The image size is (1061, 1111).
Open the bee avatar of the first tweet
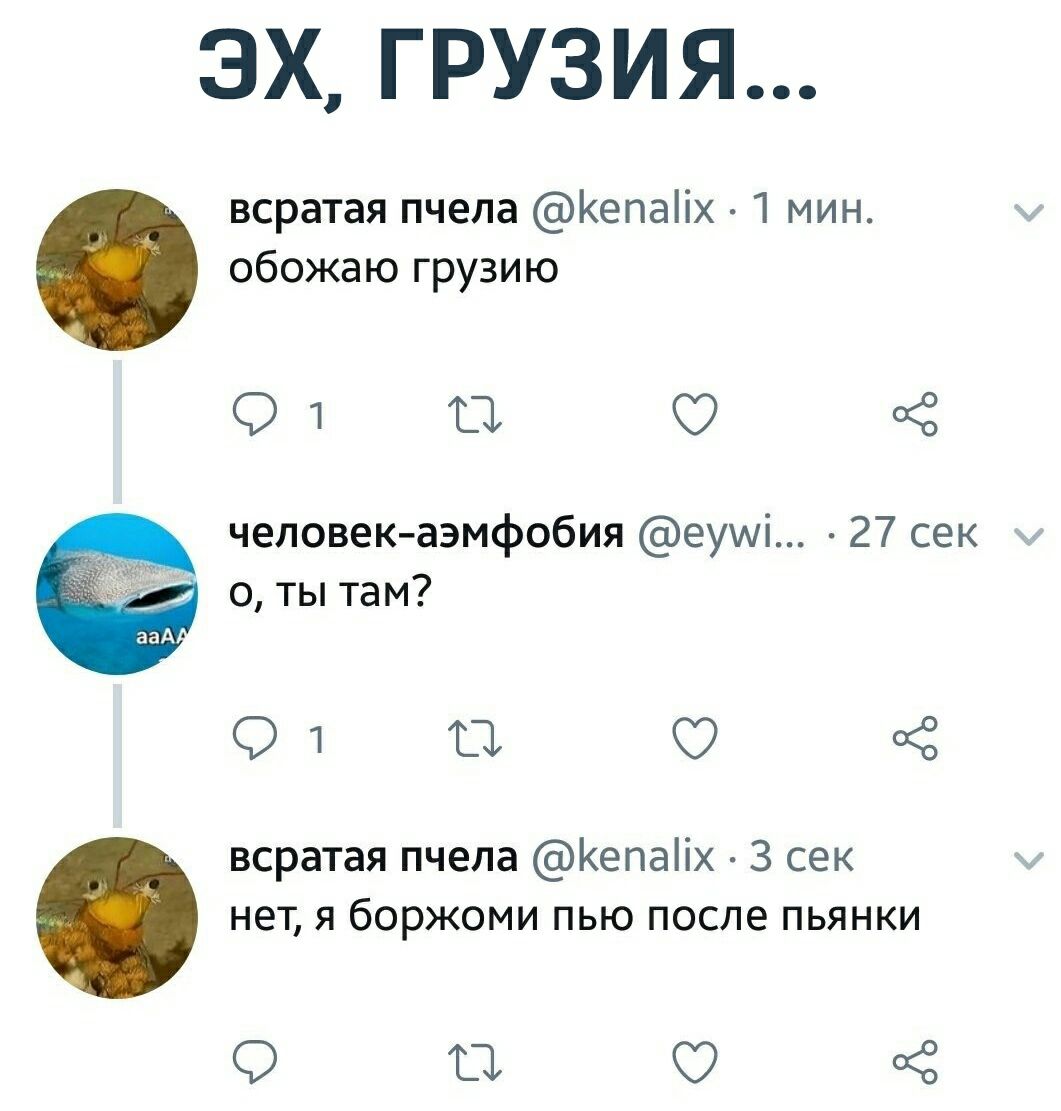pyautogui.click(x=118, y=270)
